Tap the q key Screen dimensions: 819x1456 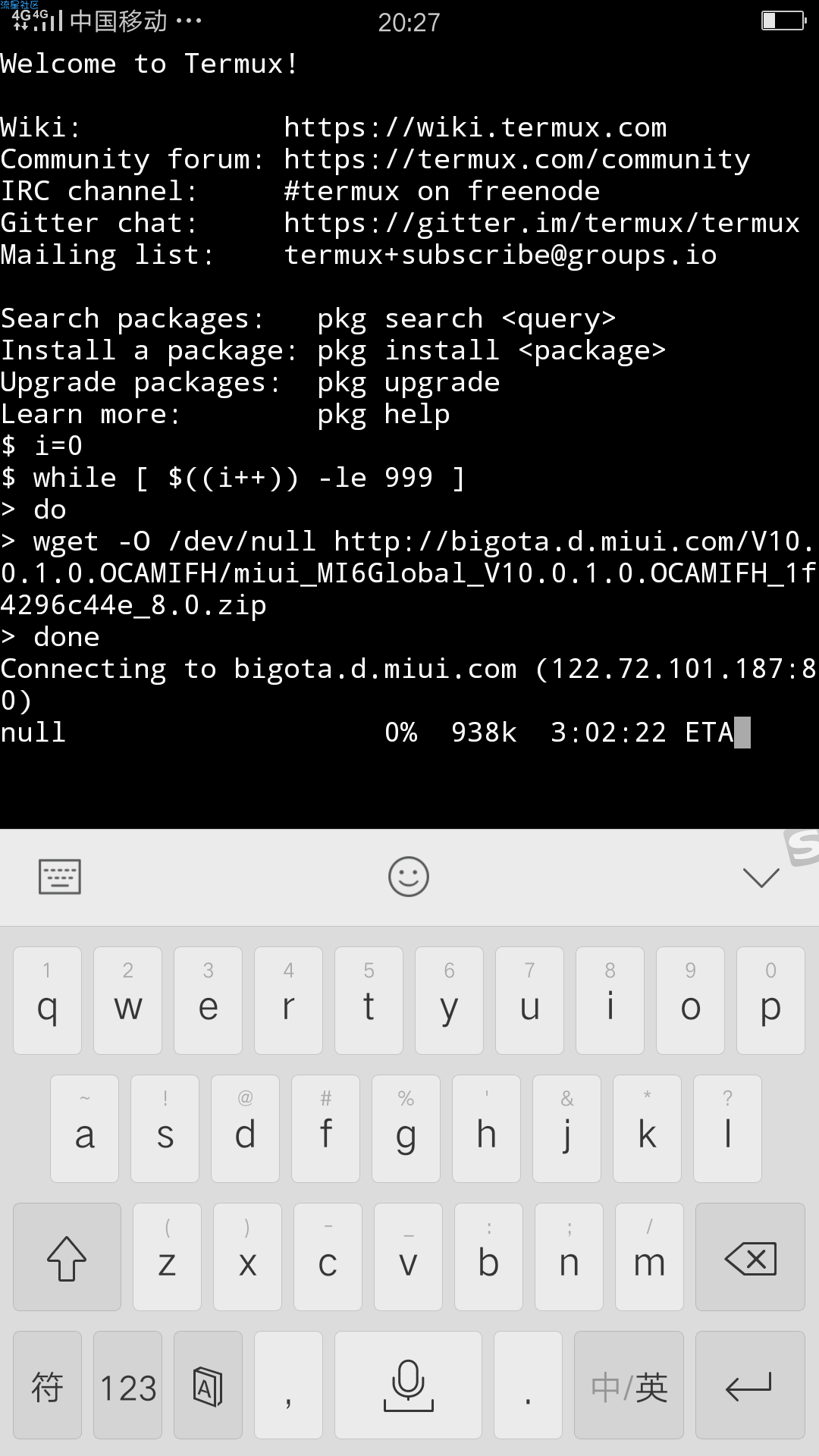(x=47, y=1000)
